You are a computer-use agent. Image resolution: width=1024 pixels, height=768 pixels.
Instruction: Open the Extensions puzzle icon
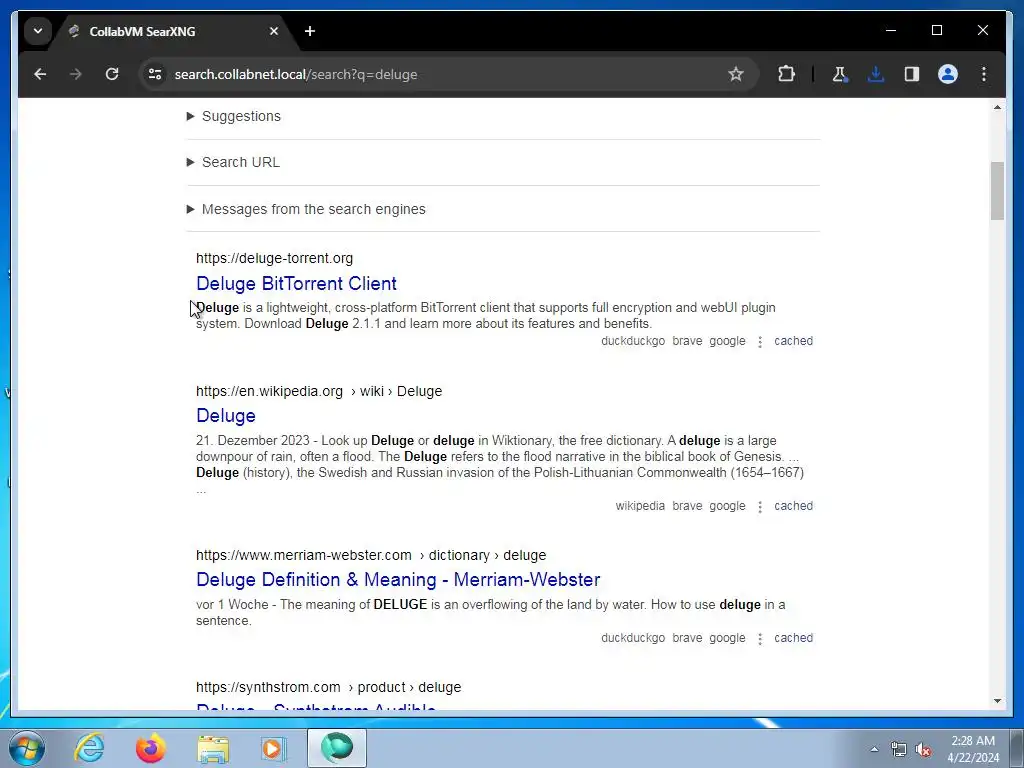pos(786,74)
